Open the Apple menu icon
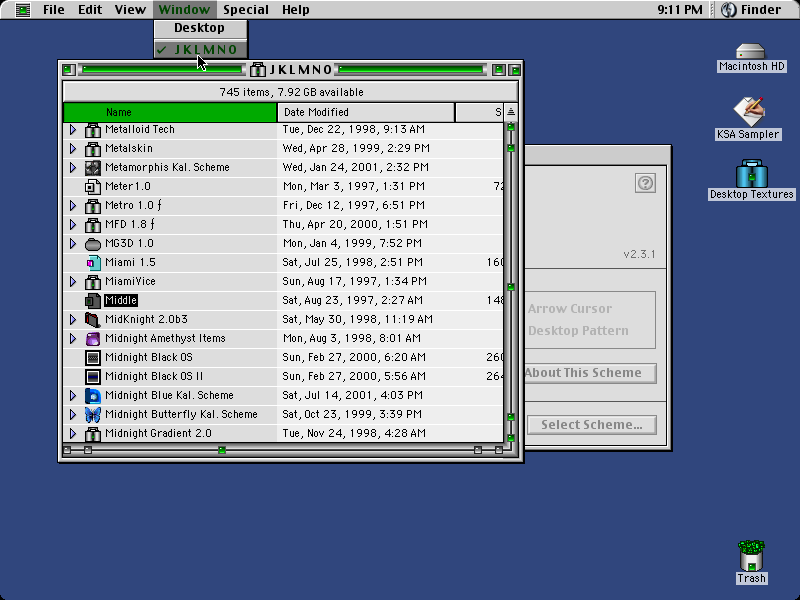This screenshot has height=600, width=800. pyautogui.click(x=22, y=10)
